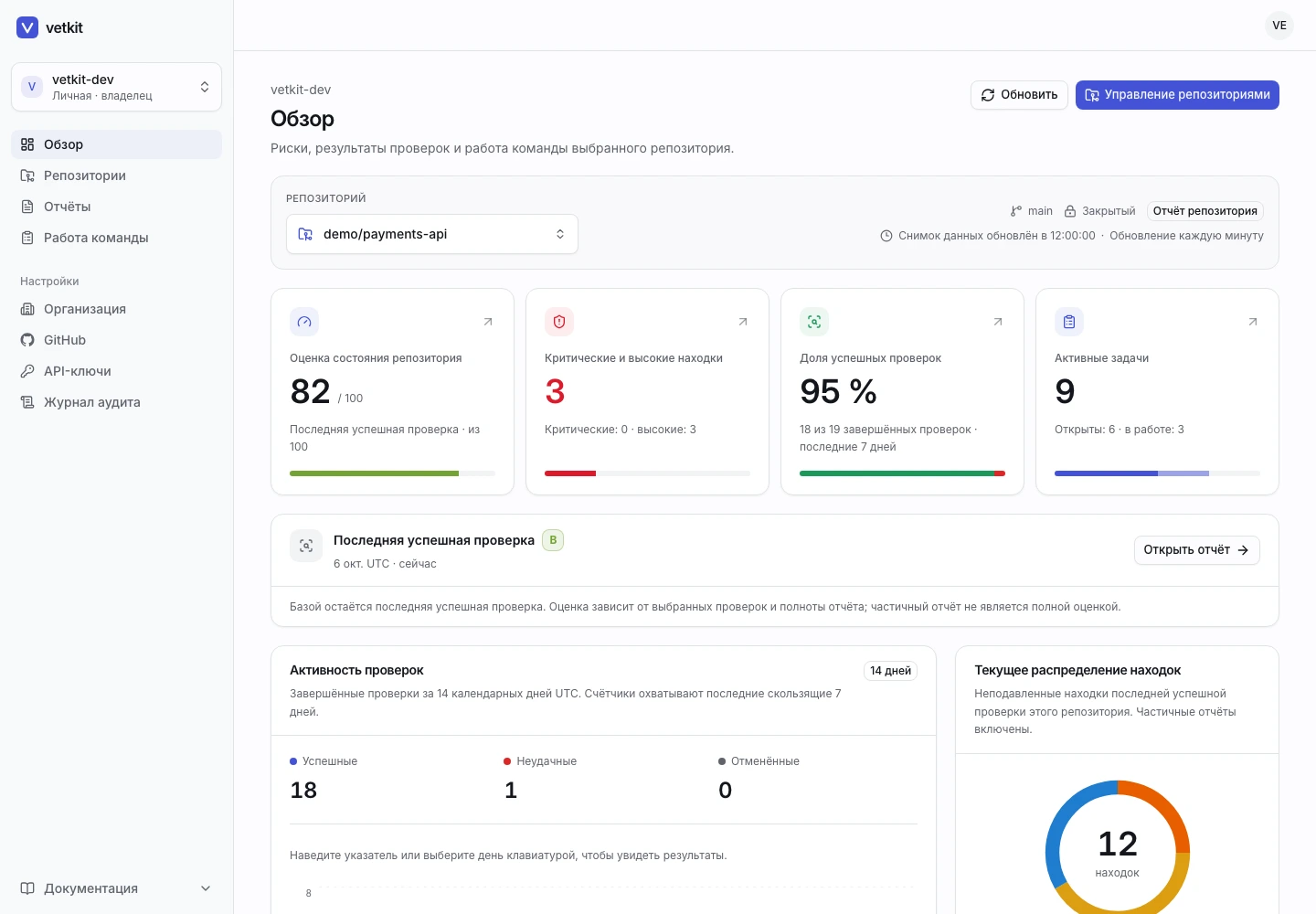Click the blue active tasks progress bar
Screen dimensions: 1316x914
1157,473
